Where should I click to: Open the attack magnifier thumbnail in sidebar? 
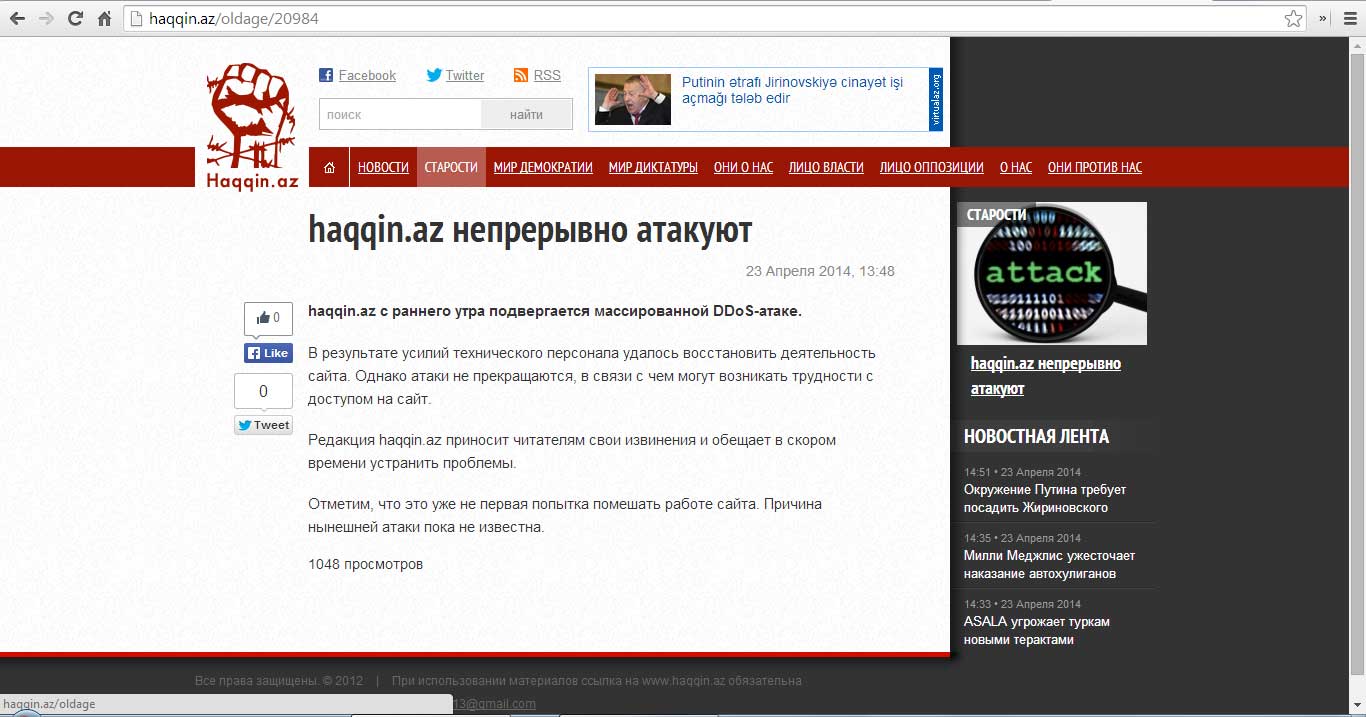[x=1052, y=273]
